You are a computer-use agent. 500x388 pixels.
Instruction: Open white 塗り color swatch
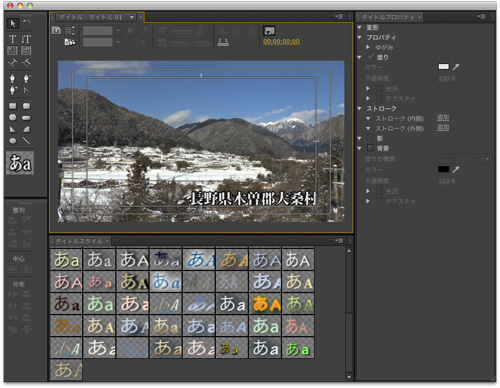(443, 67)
